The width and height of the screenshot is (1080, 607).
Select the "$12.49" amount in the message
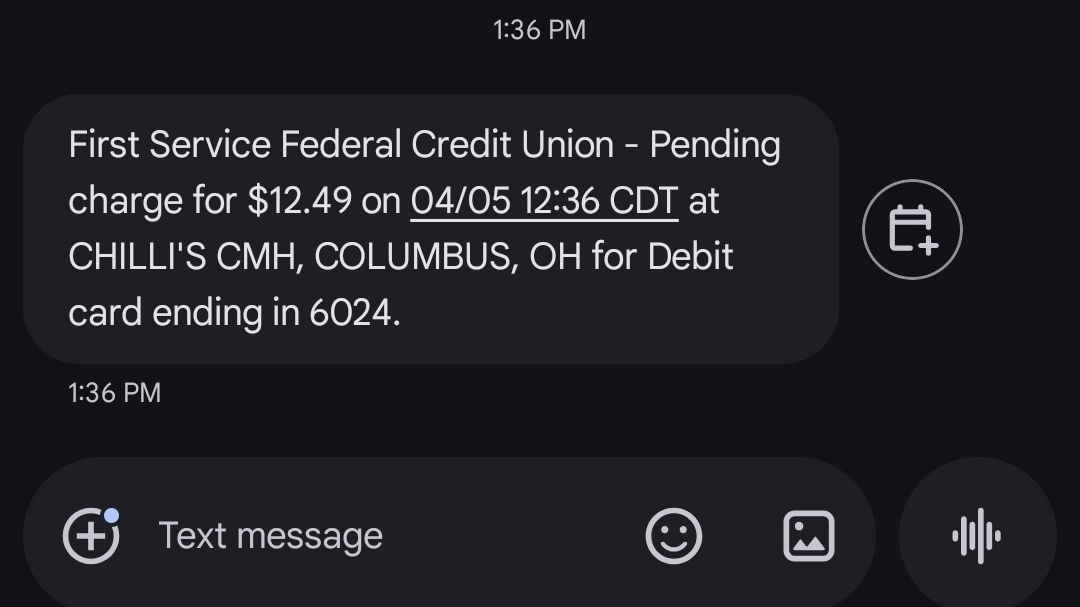click(x=300, y=201)
